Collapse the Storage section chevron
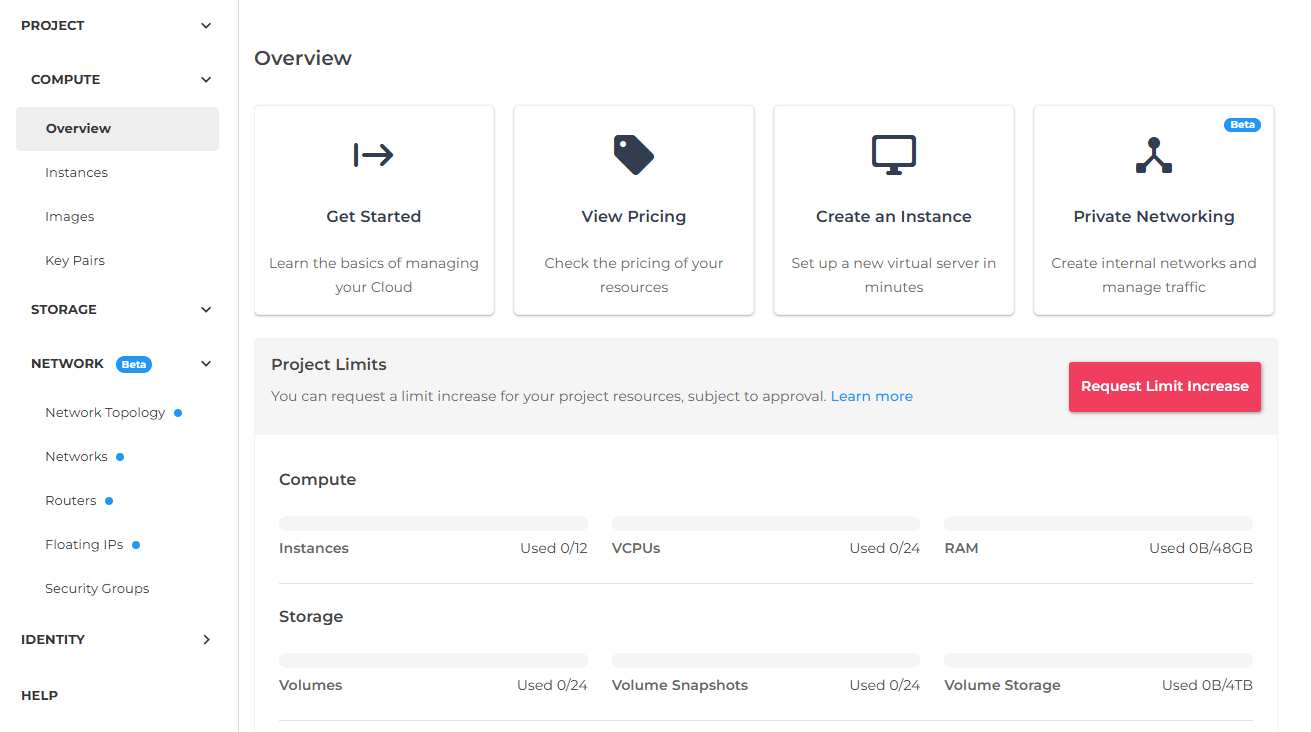Viewport: 1311px width, 732px height. pos(206,310)
